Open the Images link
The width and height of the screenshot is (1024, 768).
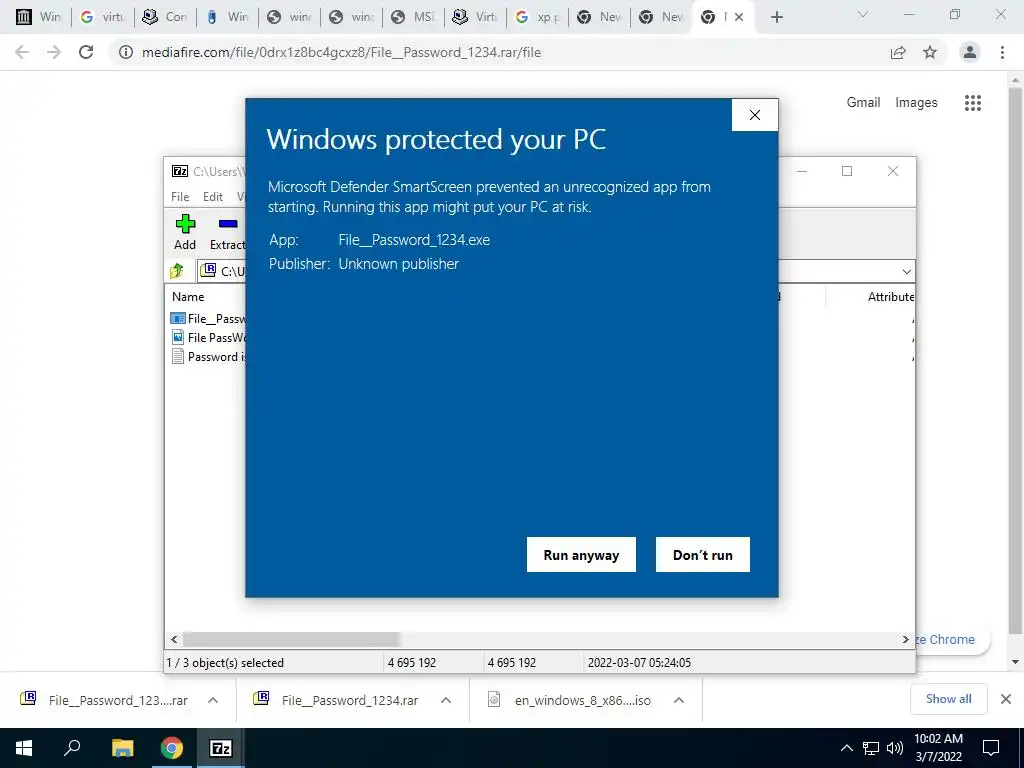tap(916, 103)
